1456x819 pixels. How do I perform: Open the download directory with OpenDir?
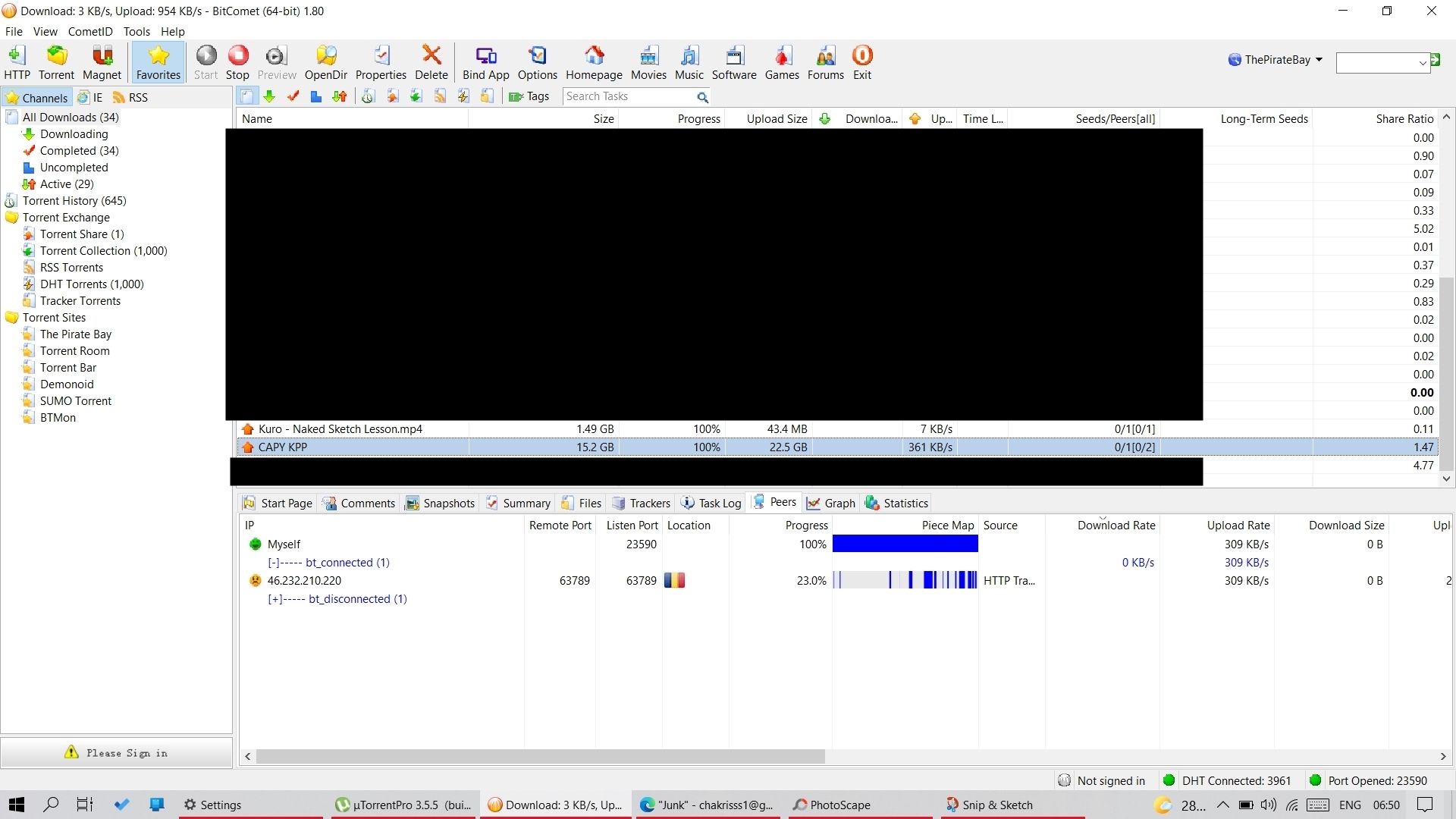325,62
